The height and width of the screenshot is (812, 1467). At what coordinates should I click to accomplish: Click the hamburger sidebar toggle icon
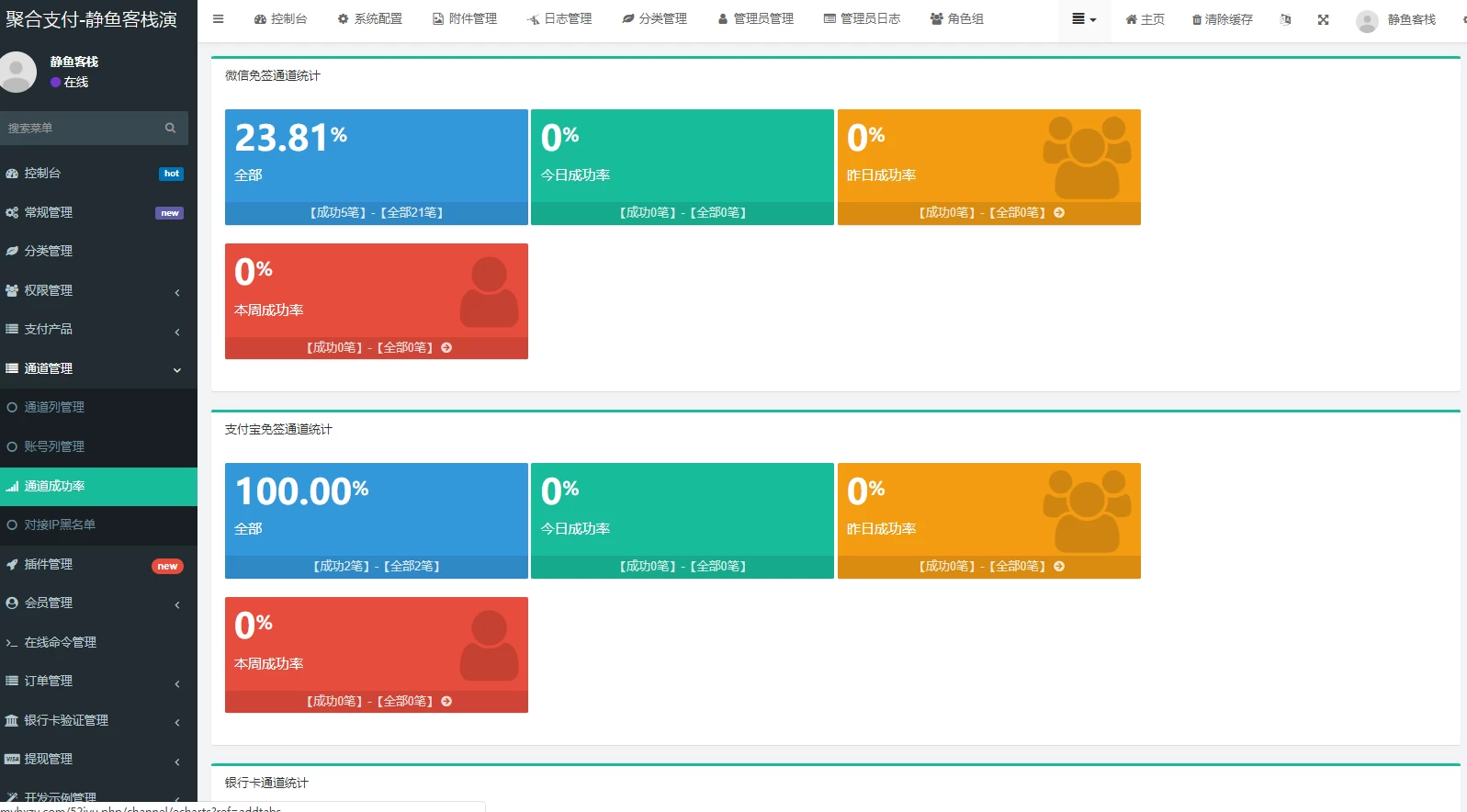click(218, 18)
